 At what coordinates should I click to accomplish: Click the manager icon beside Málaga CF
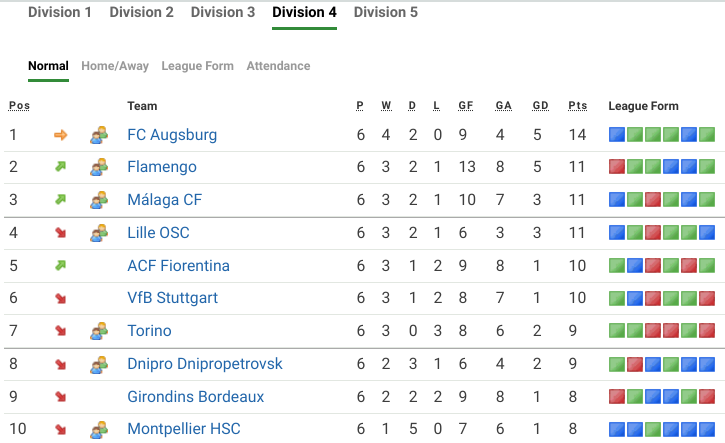[x=98, y=200]
